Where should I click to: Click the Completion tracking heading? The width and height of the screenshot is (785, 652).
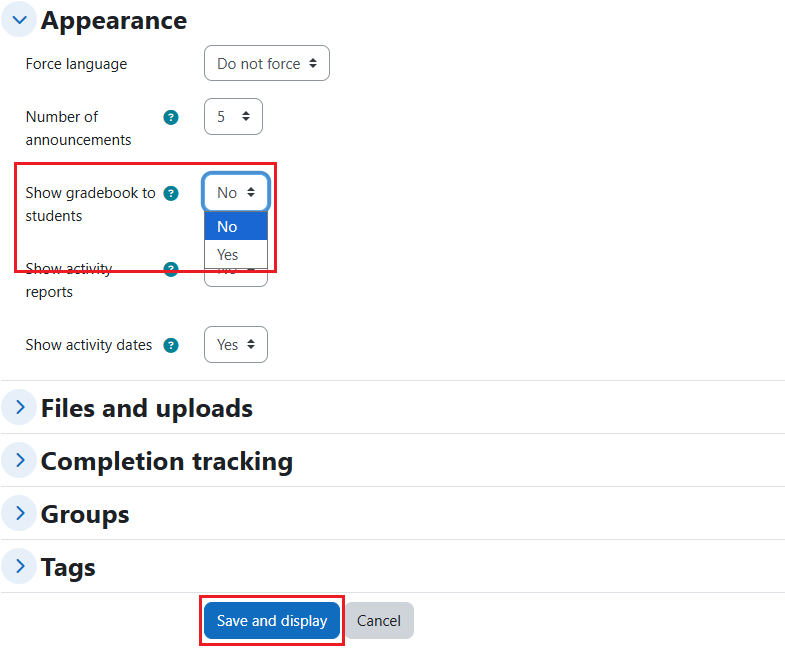pos(167,461)
